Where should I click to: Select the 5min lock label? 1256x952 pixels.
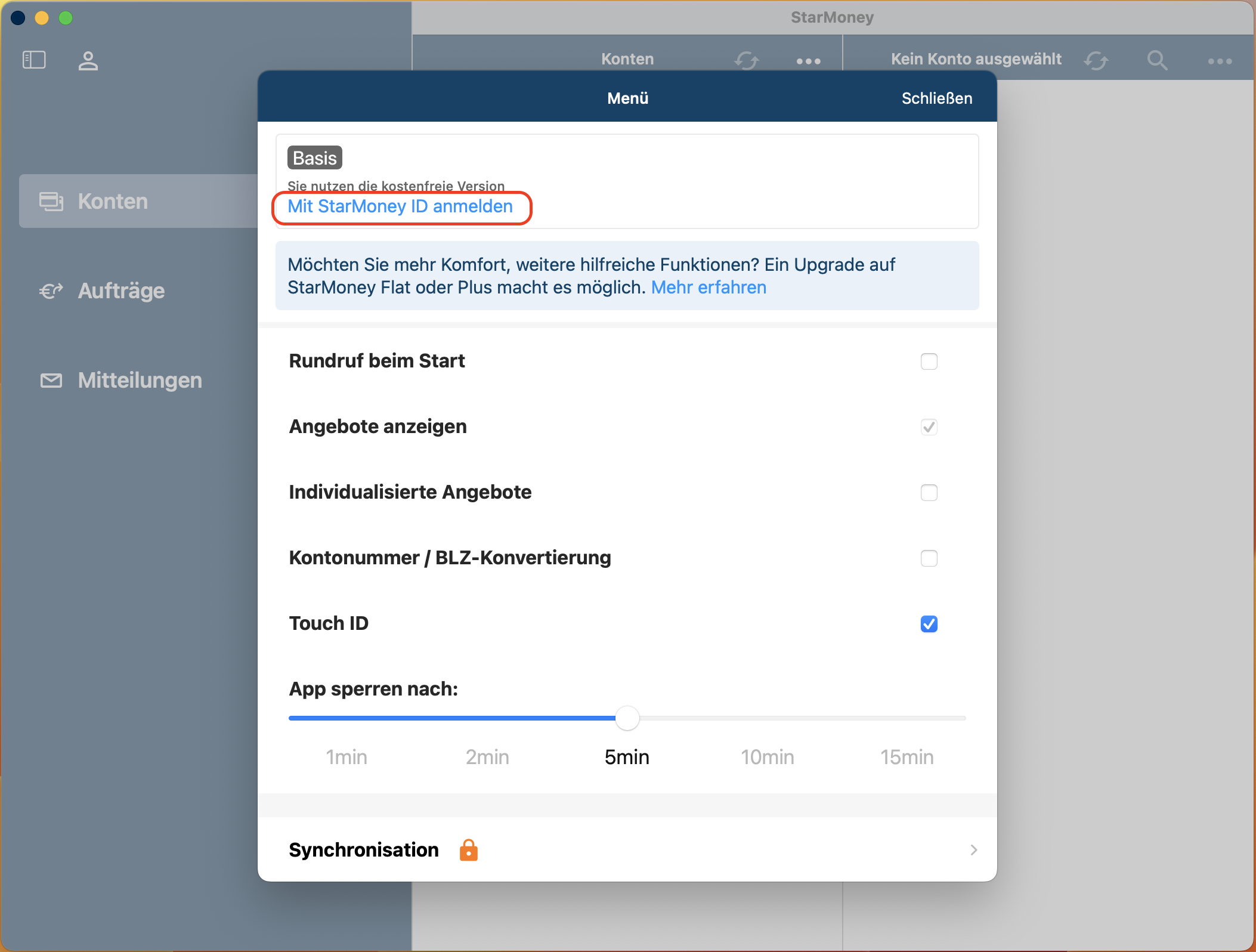pos(627,757)
